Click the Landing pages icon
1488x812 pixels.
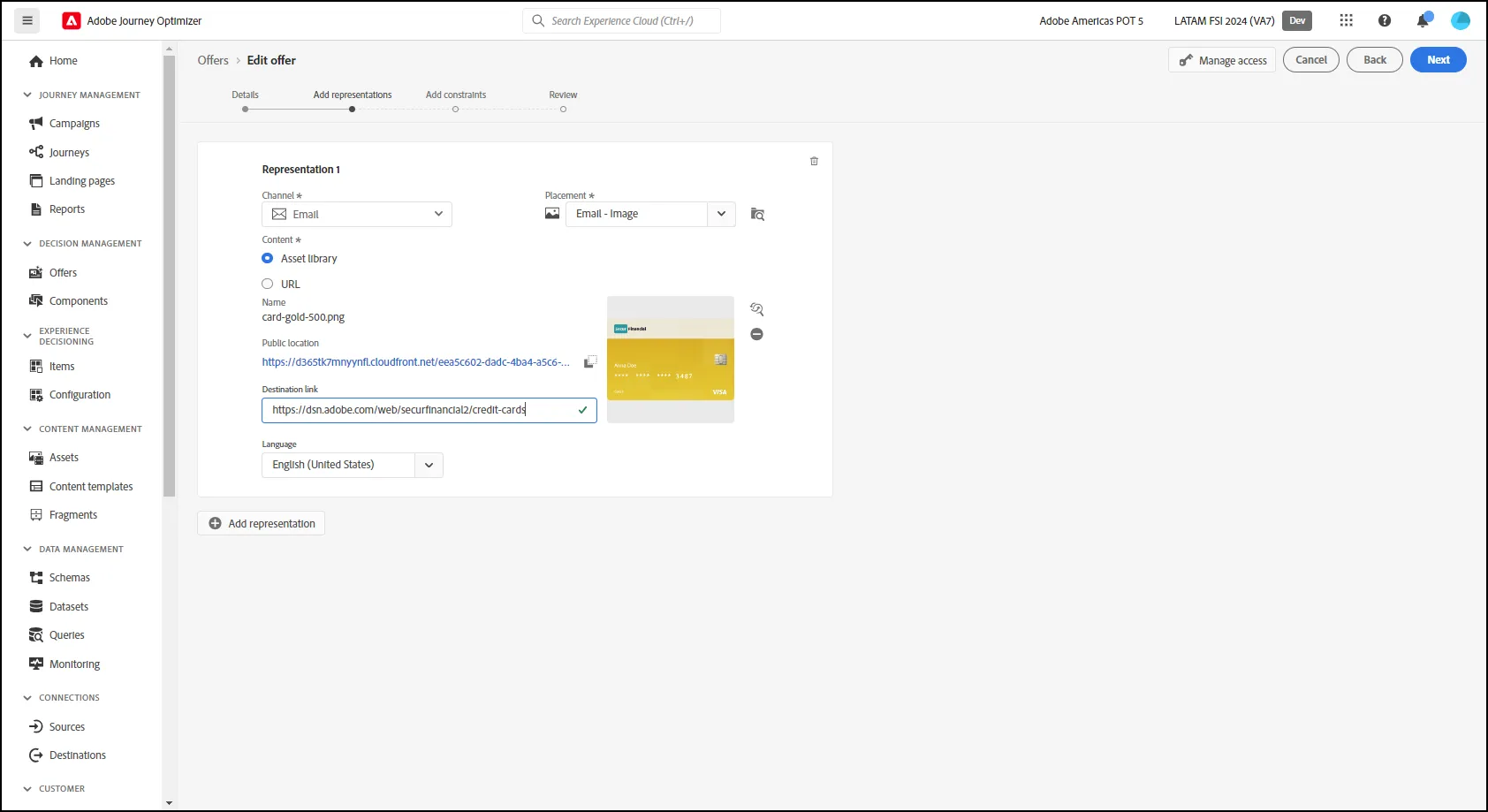point(36,180)
